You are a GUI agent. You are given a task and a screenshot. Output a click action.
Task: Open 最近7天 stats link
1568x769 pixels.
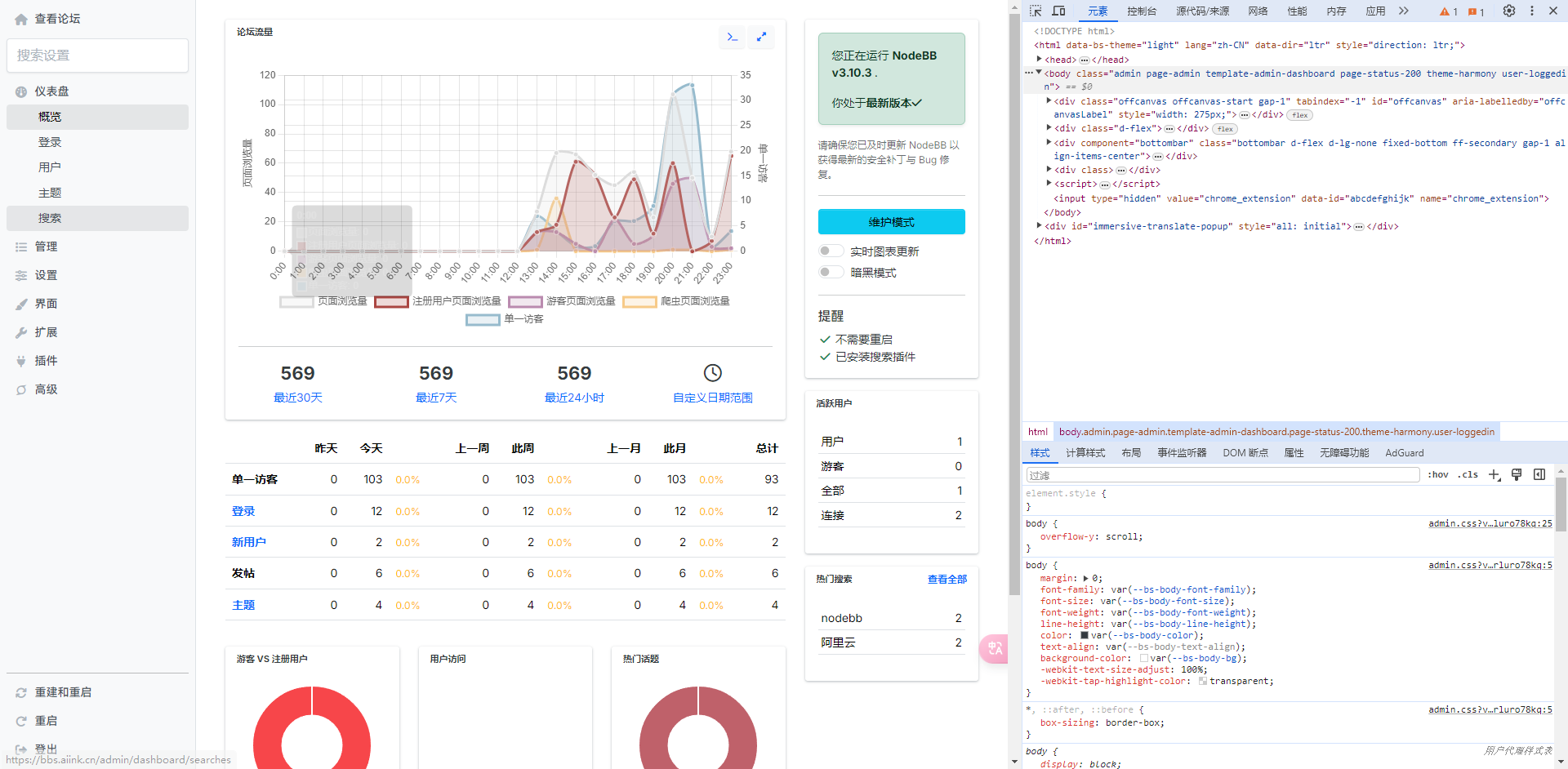click(436, 398)
